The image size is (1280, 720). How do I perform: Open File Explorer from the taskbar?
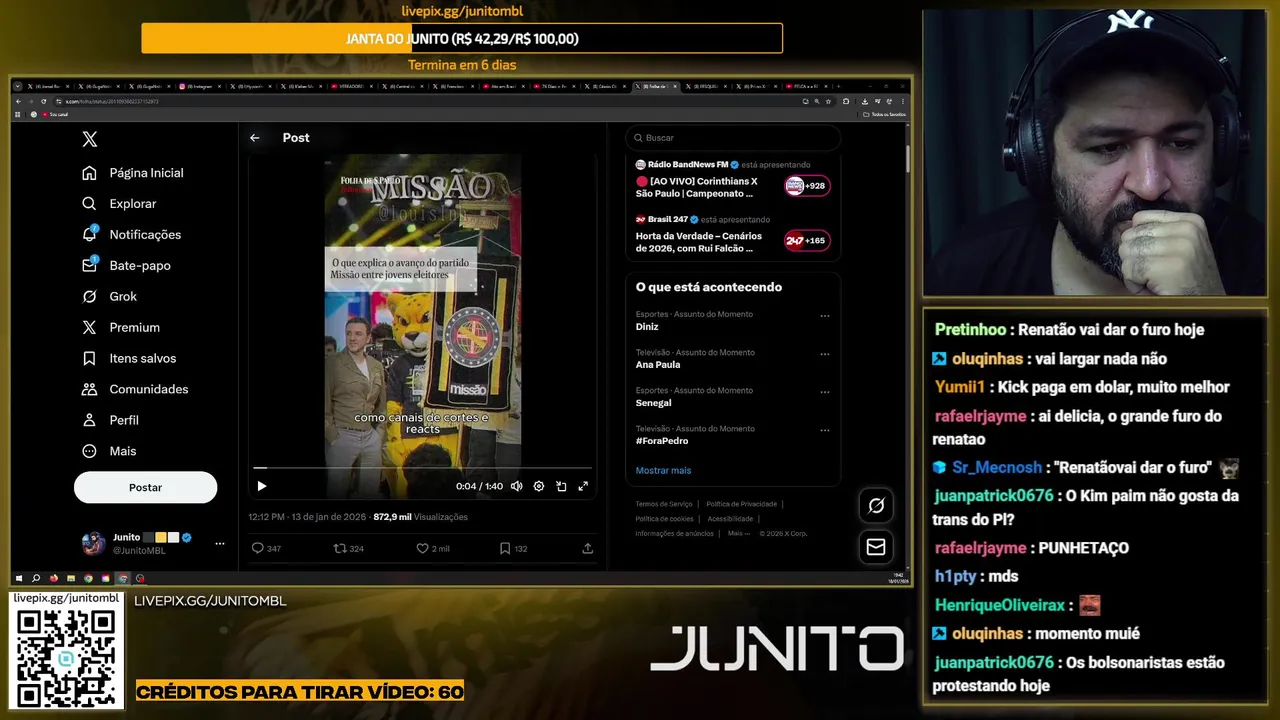(x=71, y=578)
